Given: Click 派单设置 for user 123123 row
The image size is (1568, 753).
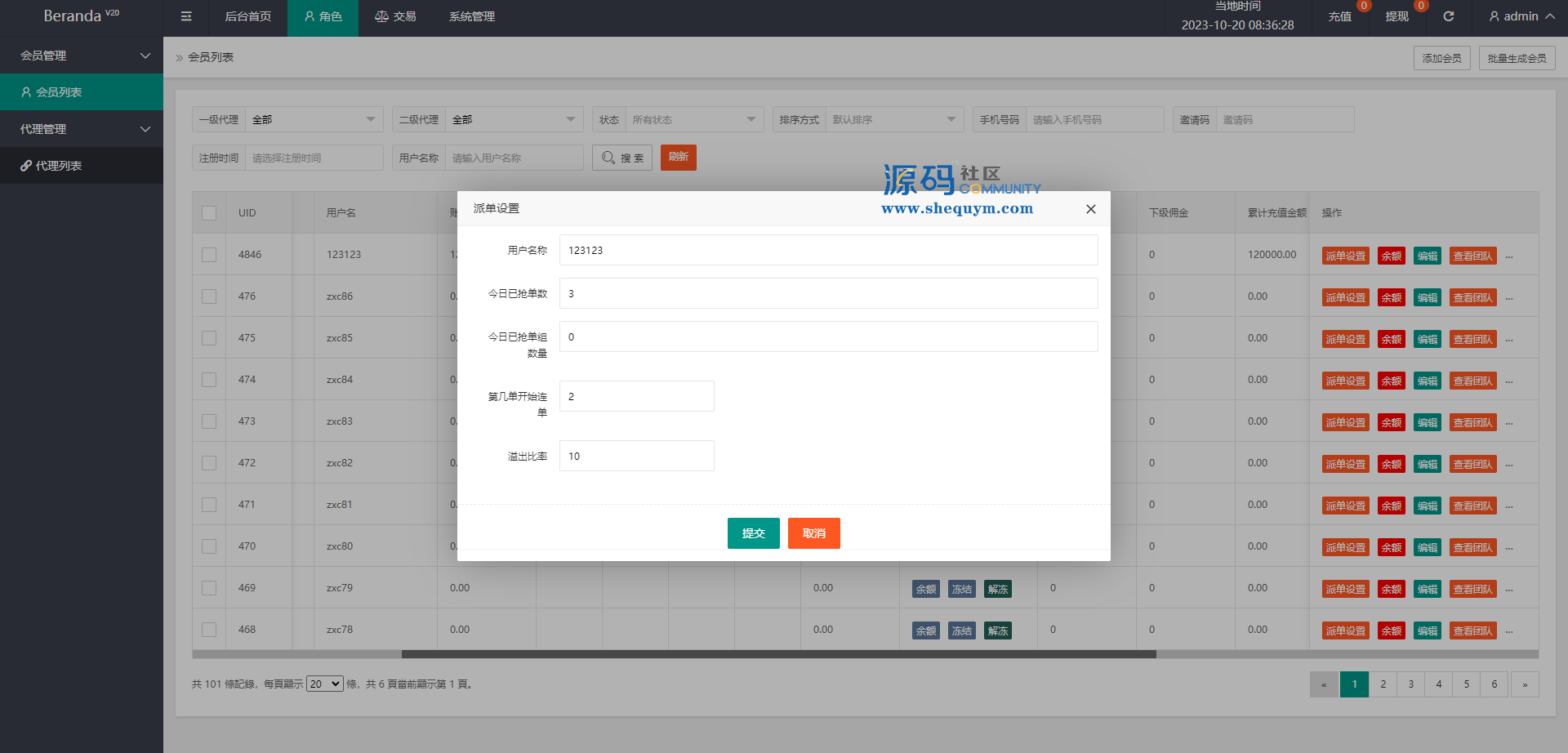Looking at the screenshot, I should (x=1345, y=256).
